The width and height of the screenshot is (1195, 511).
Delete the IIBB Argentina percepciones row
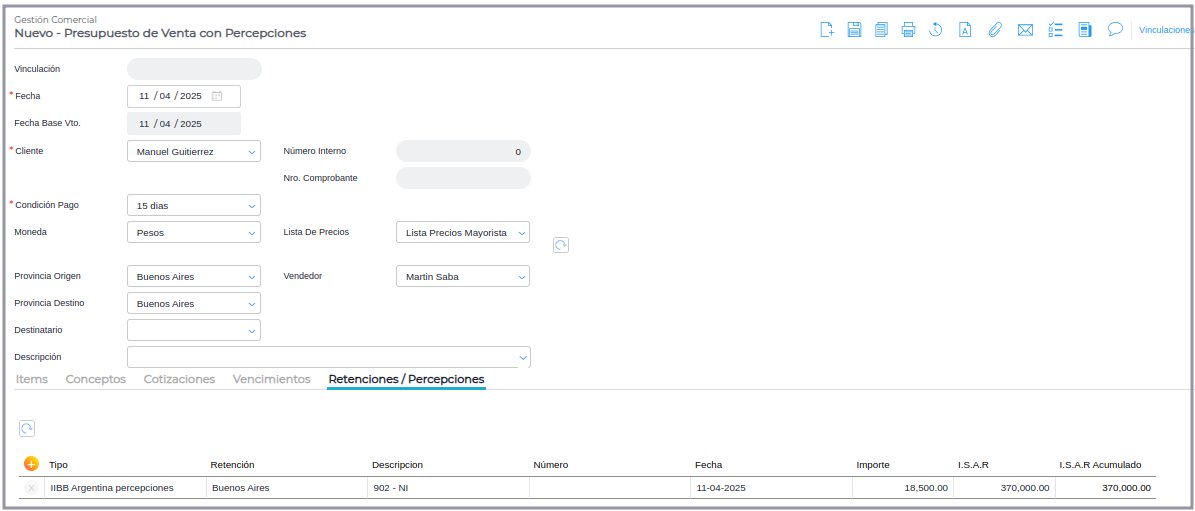point(31,488)
